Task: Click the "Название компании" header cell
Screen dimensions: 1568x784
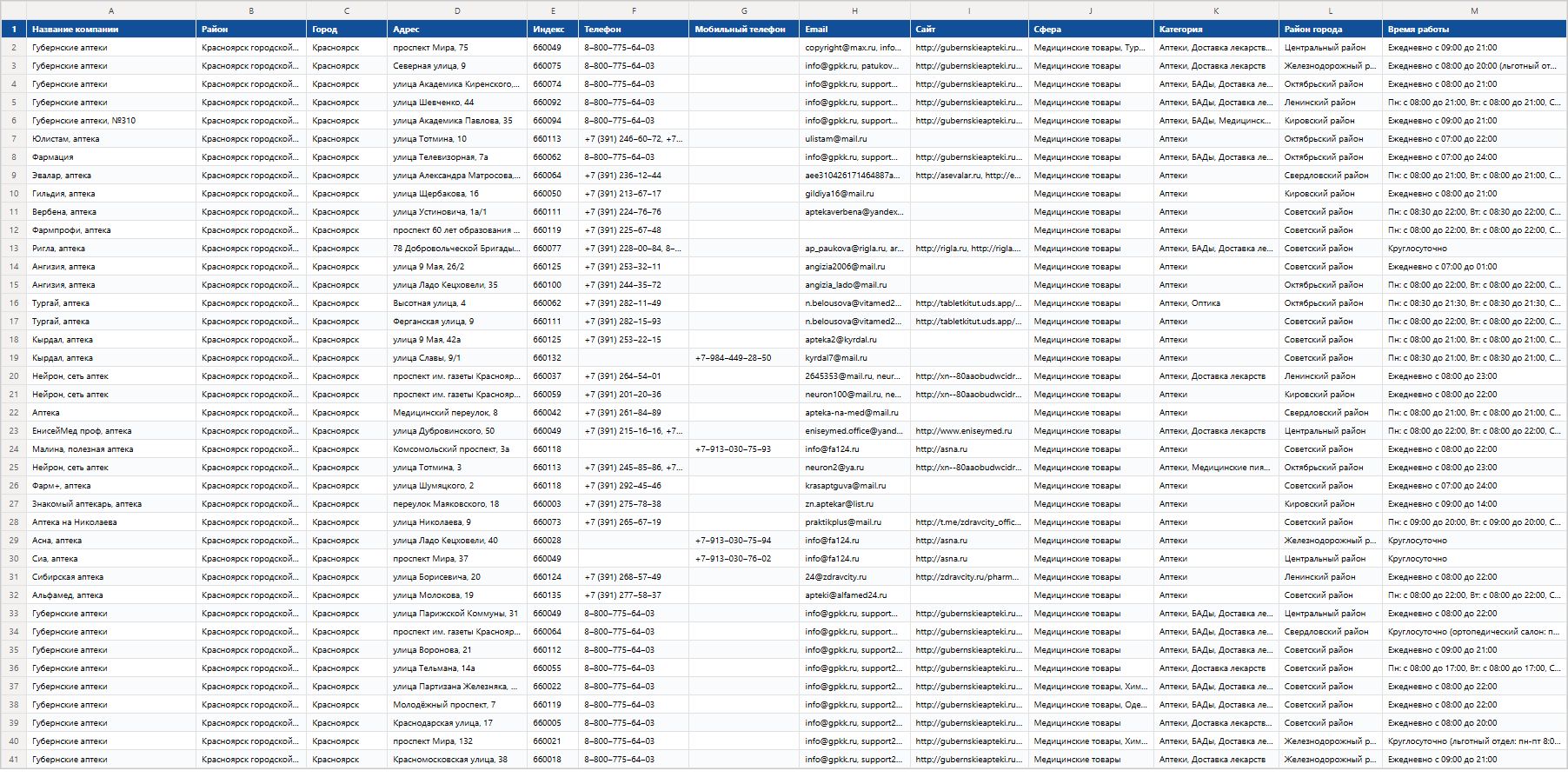Action: 111,30
